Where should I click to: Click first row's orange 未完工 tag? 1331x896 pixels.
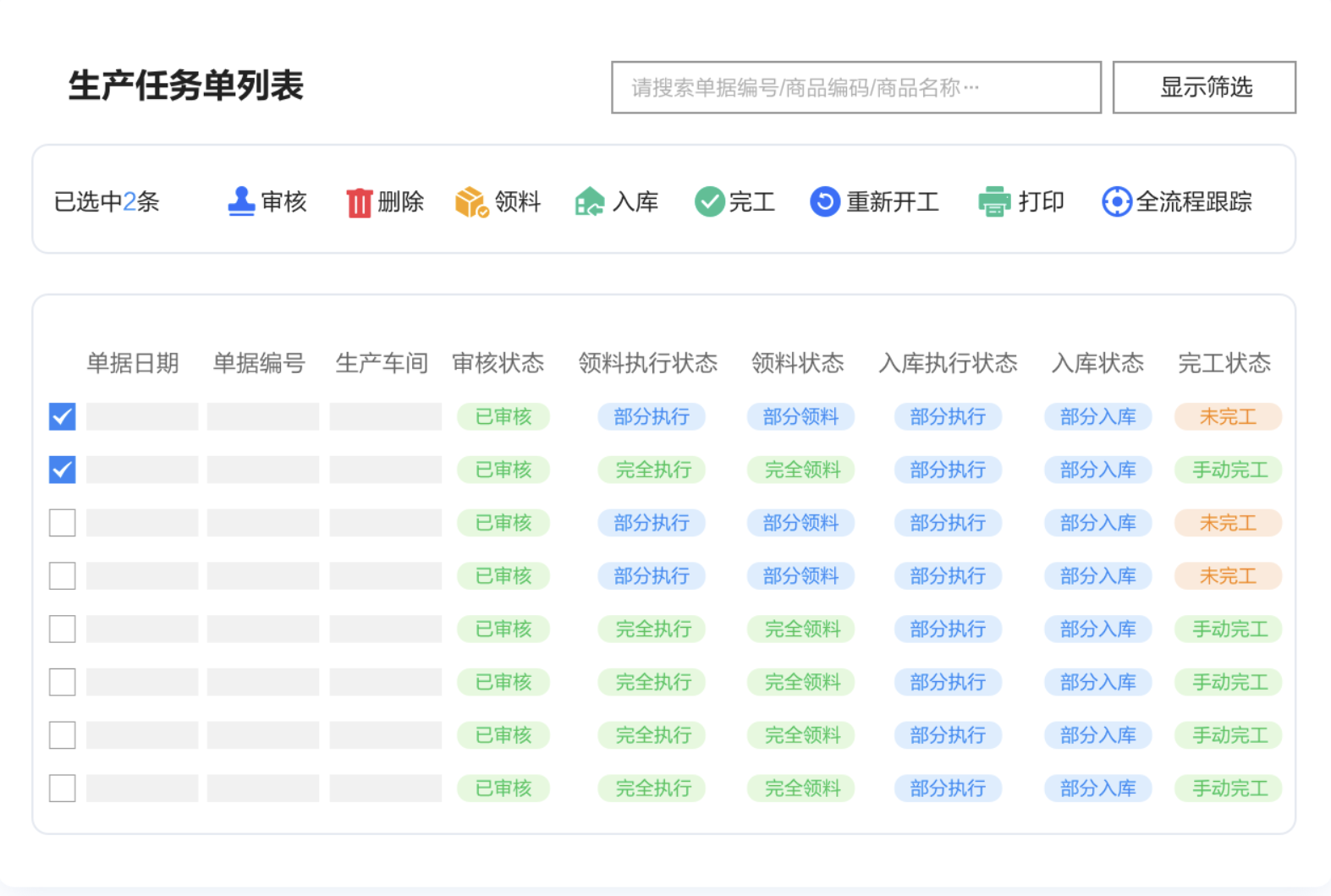1228,416
